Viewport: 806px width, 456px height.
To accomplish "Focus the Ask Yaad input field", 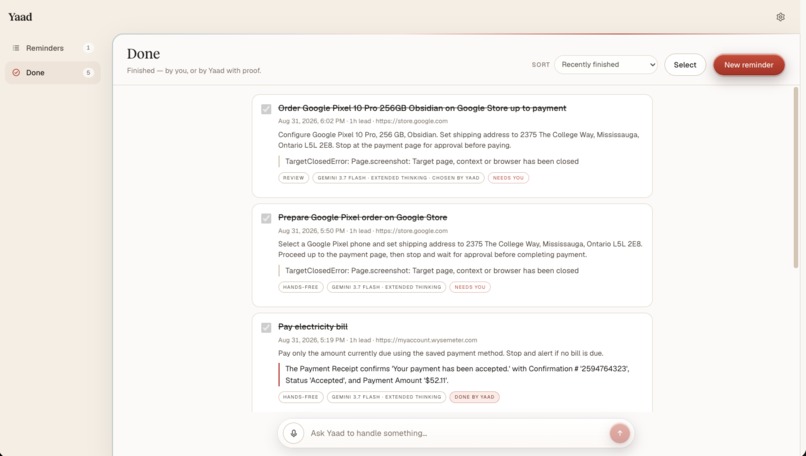I will coord(457,433).
